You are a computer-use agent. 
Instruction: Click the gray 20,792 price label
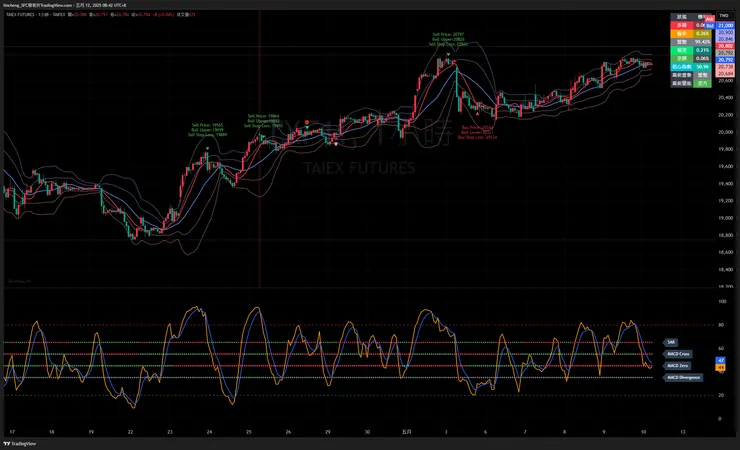click(x=725, y=53)
